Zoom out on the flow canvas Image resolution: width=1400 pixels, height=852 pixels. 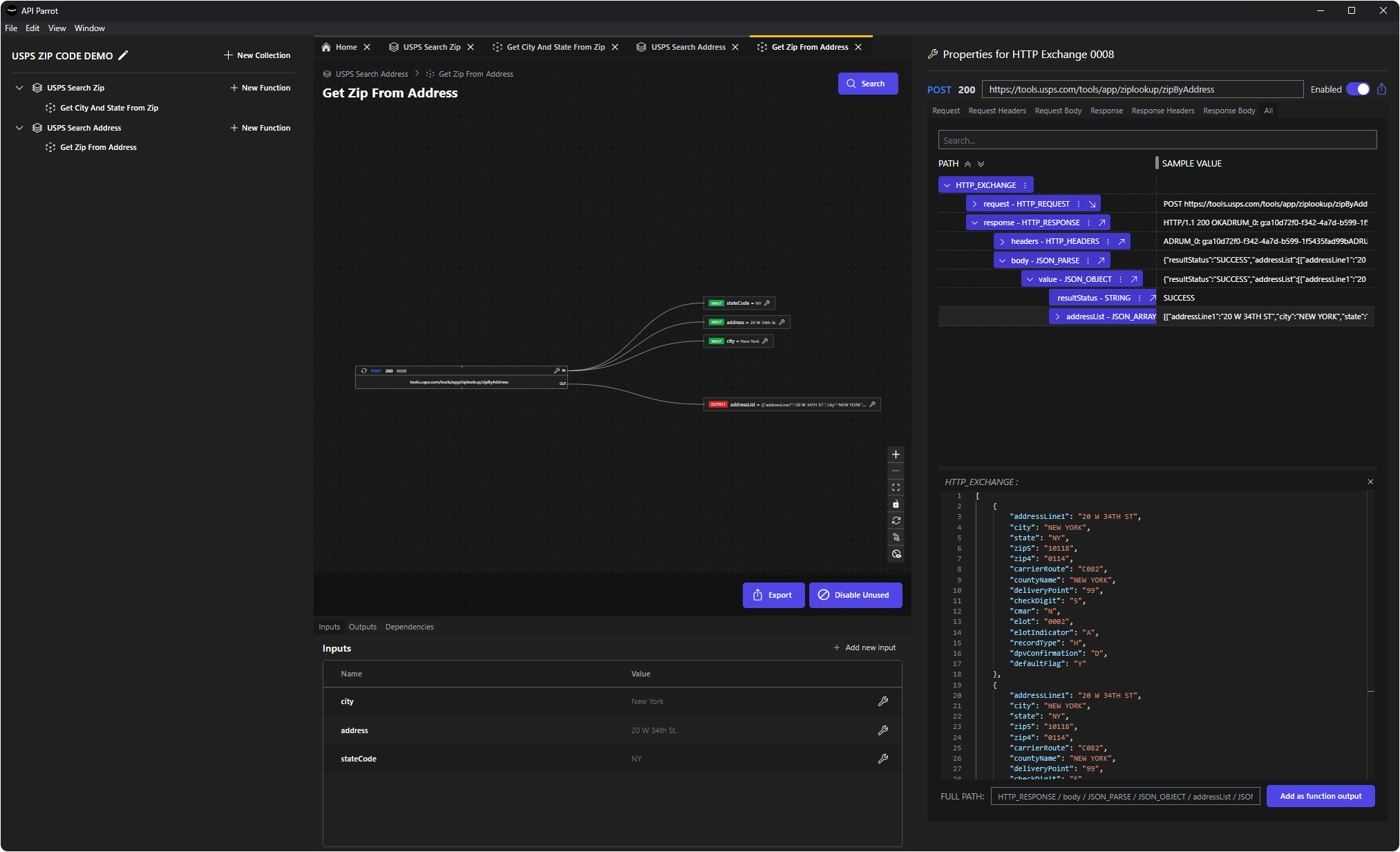[x=896, y=471]
